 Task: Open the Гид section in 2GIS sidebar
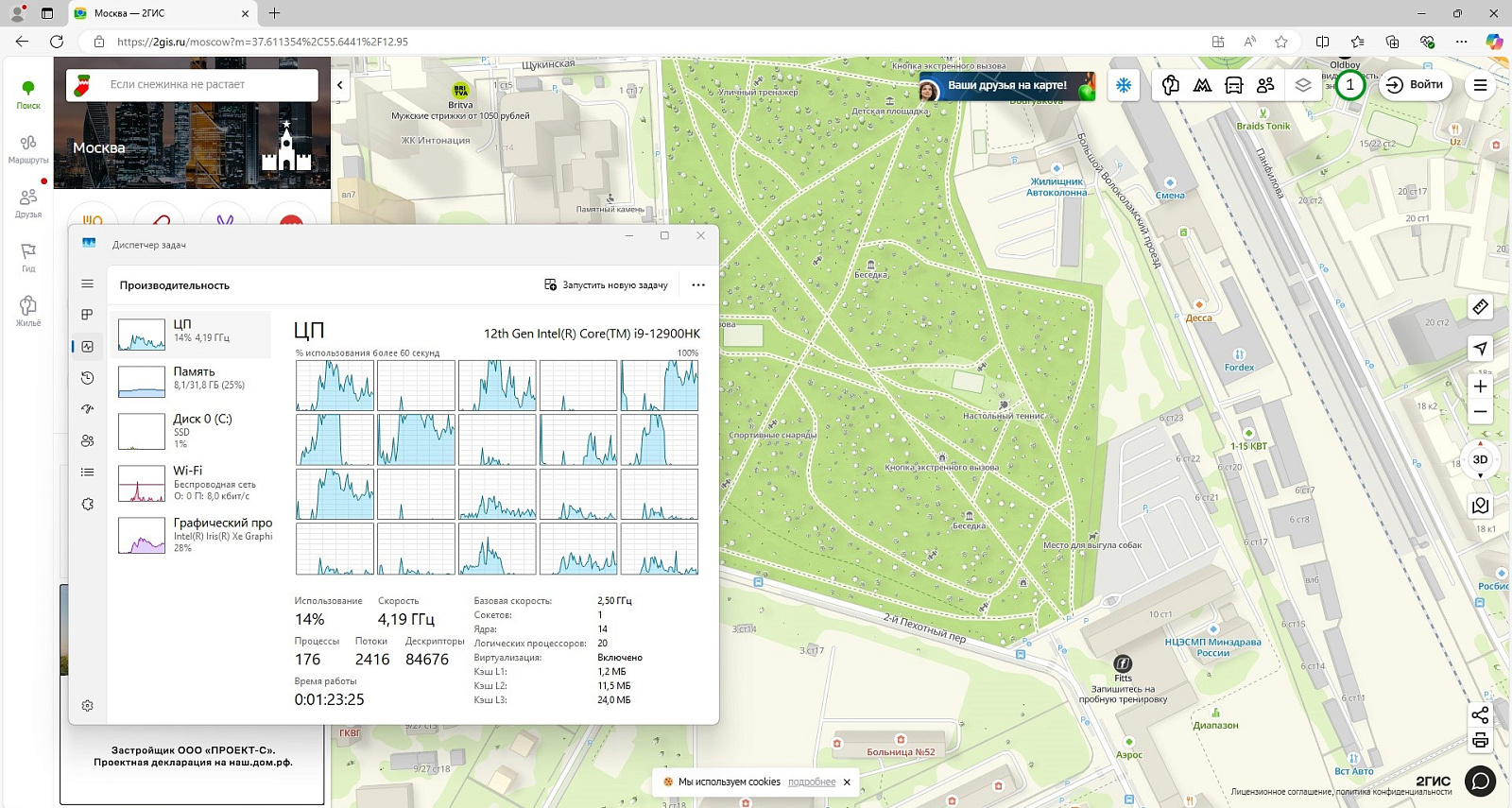coord(28,257)
